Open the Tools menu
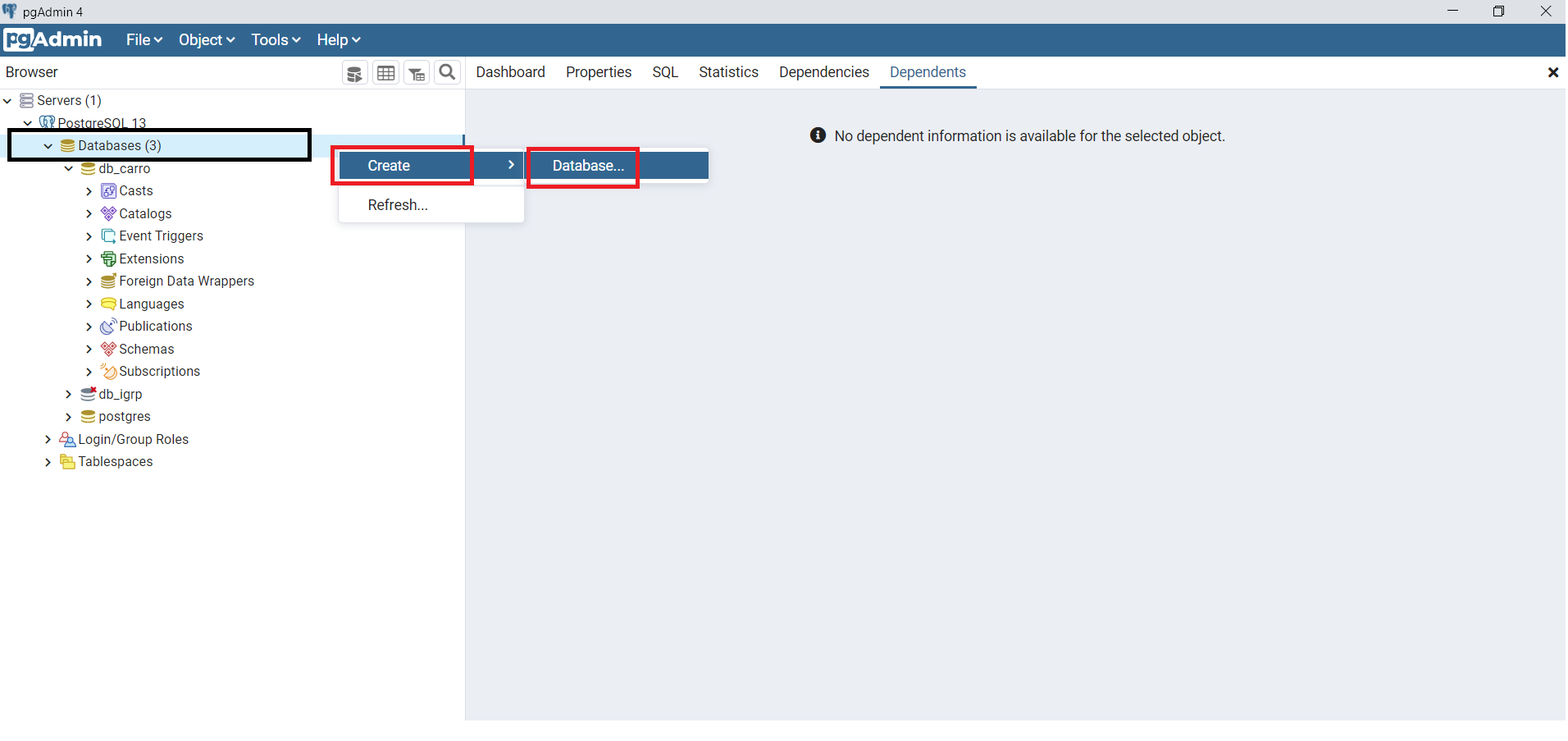1568x741 pixels. (x=276, y=39)
